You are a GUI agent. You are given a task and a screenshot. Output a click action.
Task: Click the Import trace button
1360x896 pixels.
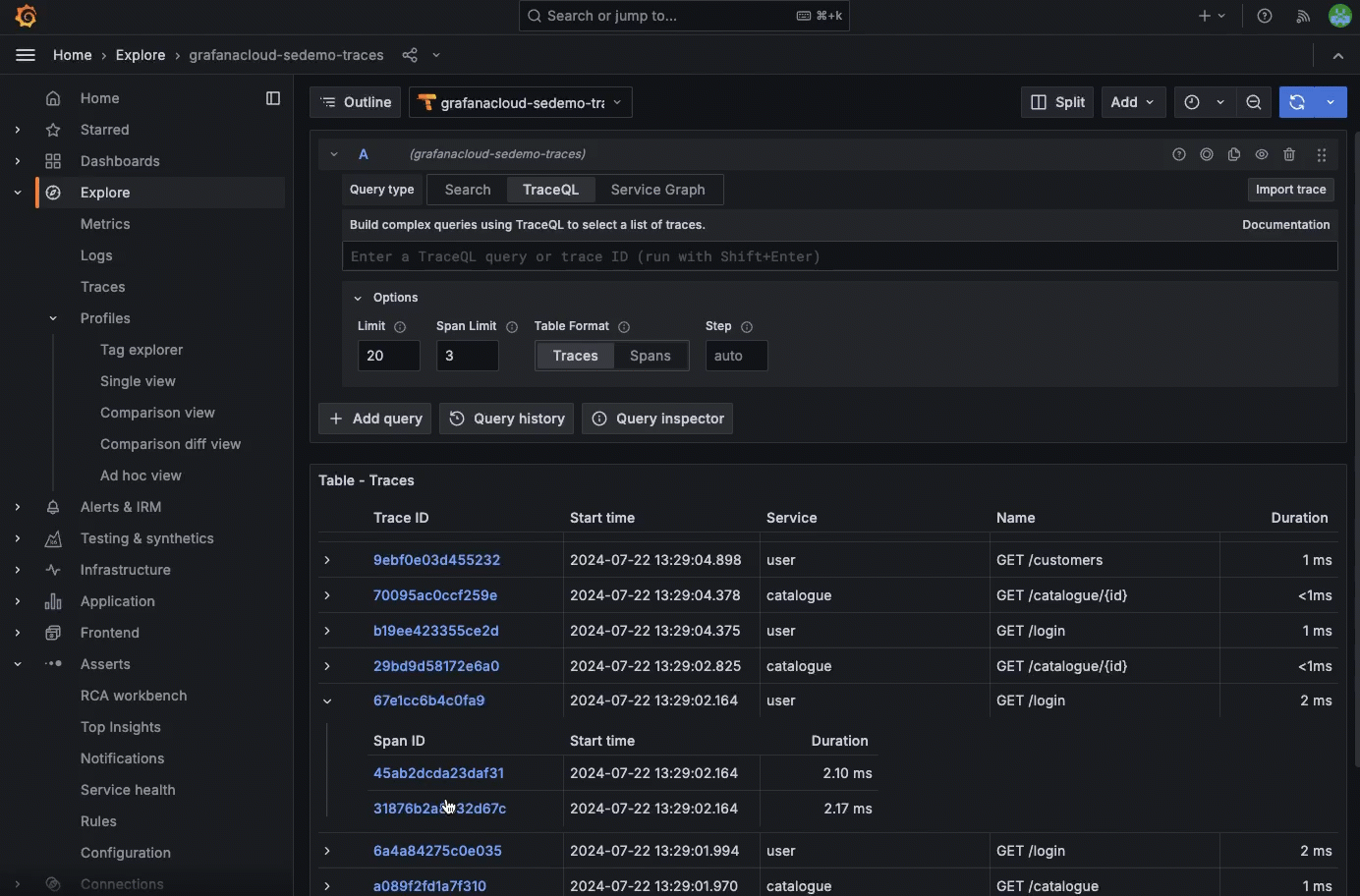1290,190
